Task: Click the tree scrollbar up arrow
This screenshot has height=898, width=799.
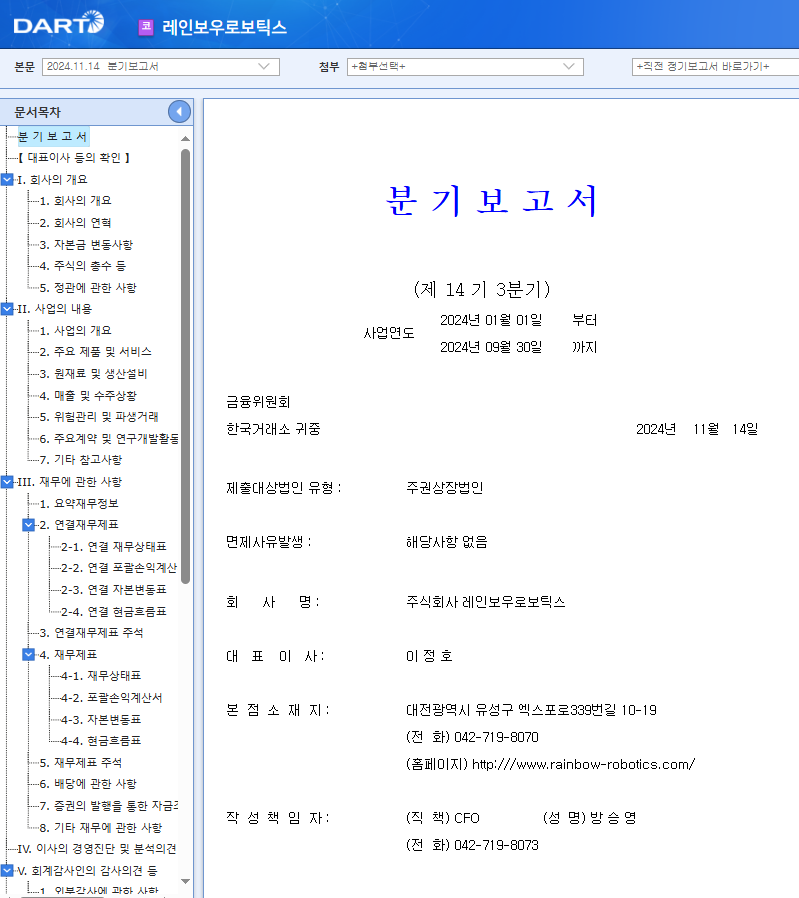Action: [185, 139]
